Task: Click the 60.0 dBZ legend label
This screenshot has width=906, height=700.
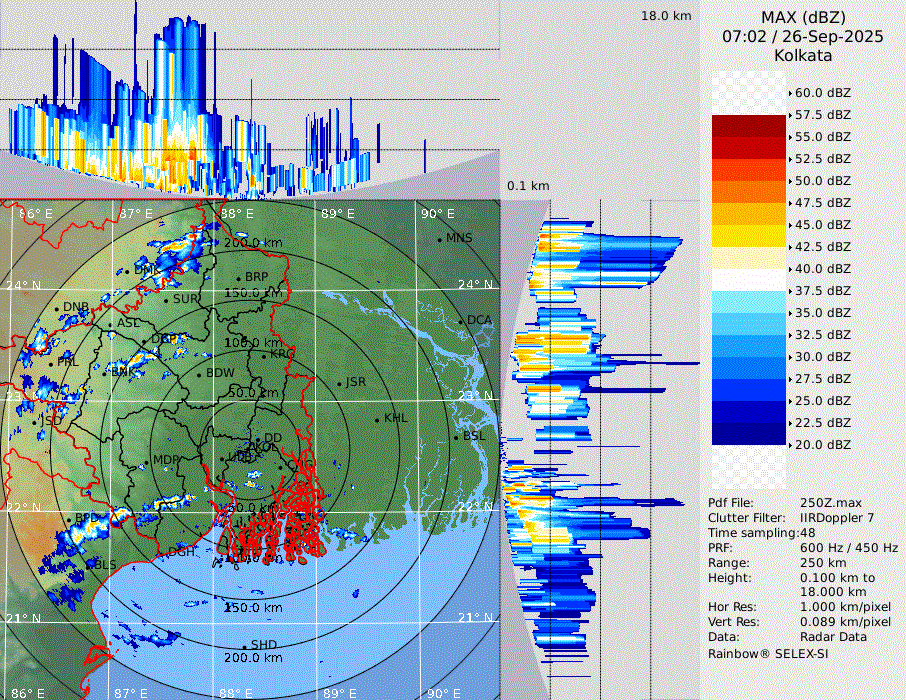Action: [822, 93]
